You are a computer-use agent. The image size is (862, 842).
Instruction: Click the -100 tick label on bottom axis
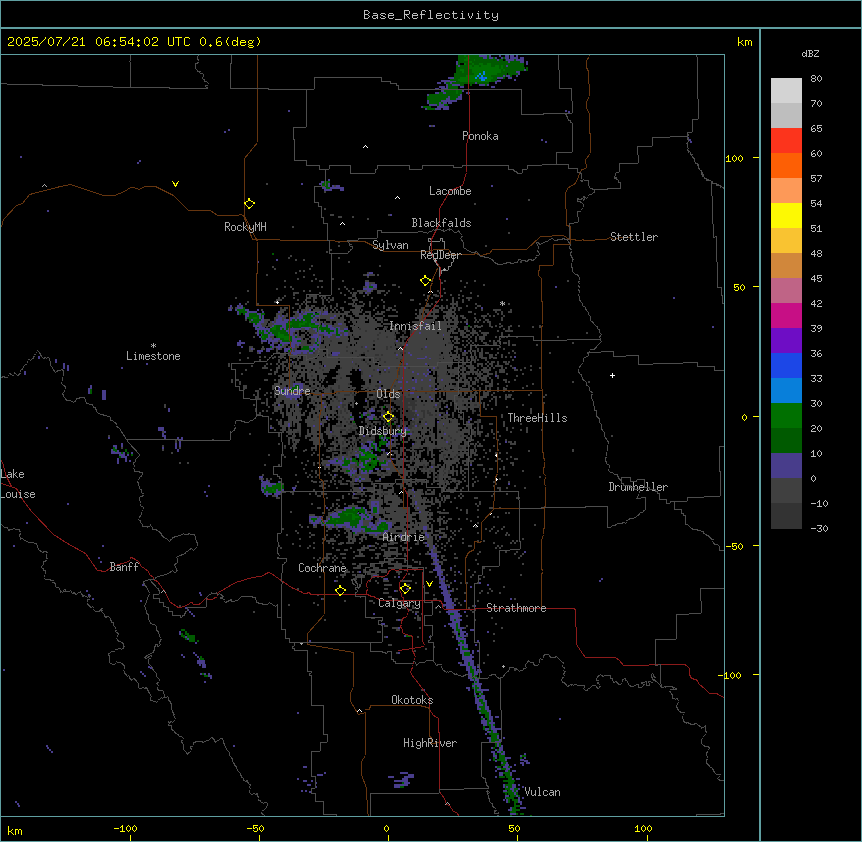click(x=125, y=829)
